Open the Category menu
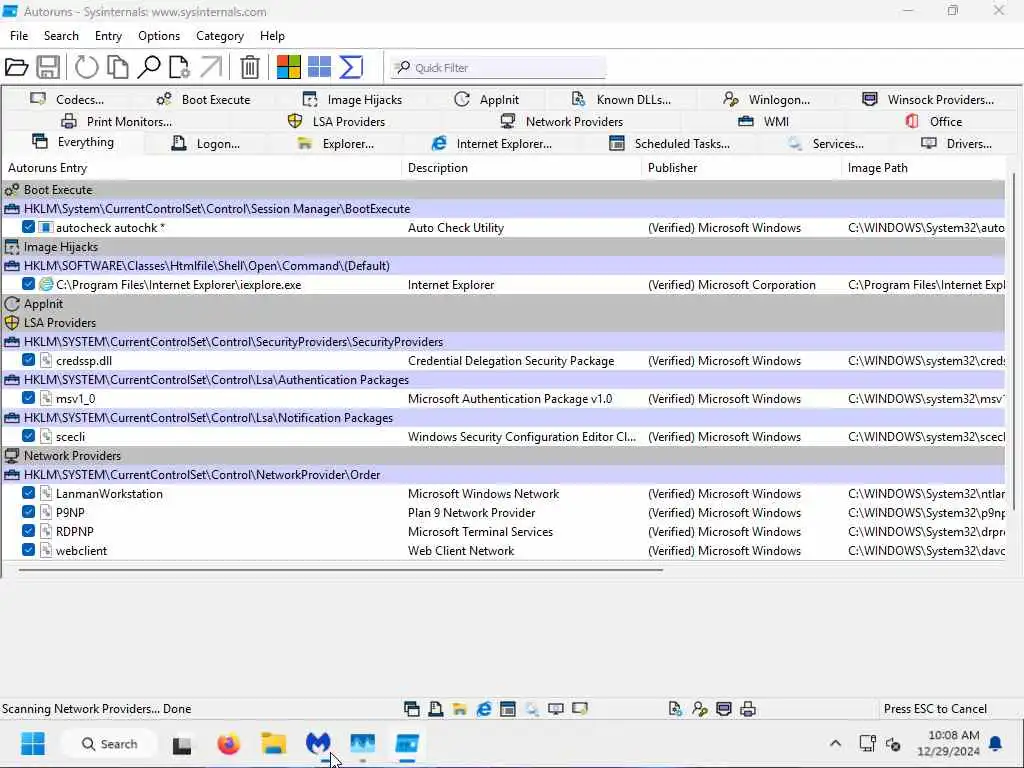 [x=220, y=36]
